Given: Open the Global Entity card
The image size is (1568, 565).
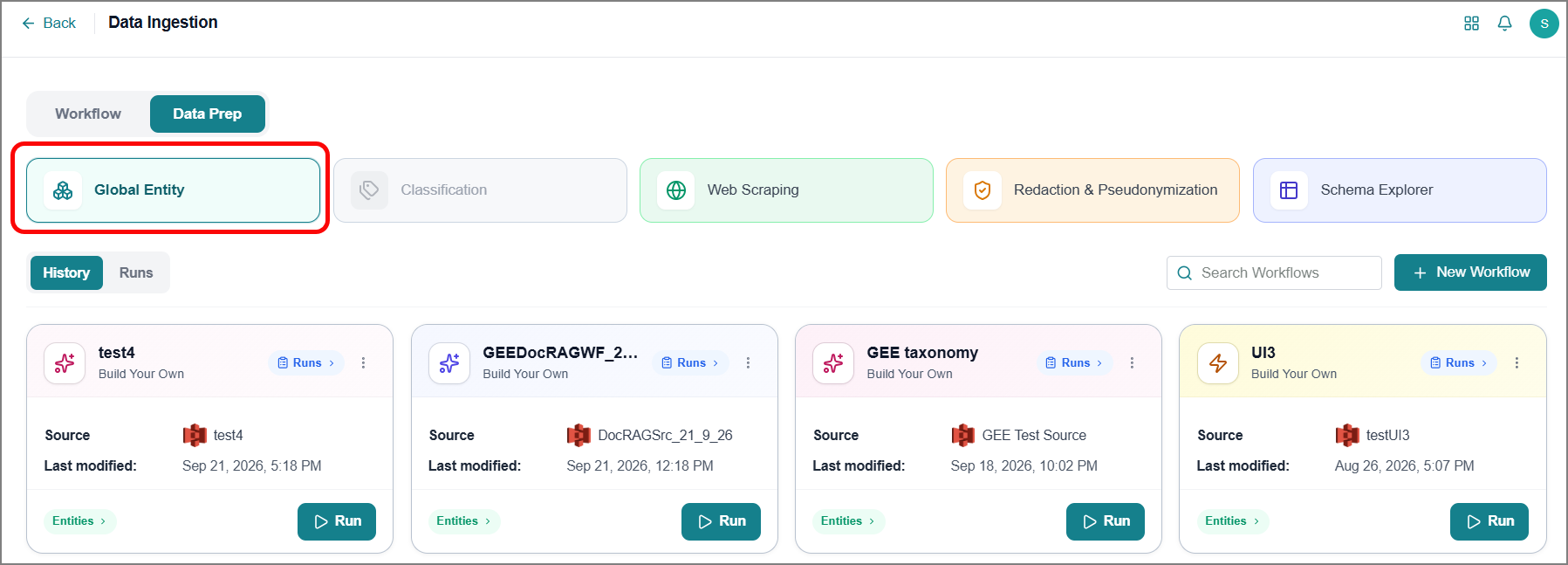Looking at the screenshot, I should 173,190.
